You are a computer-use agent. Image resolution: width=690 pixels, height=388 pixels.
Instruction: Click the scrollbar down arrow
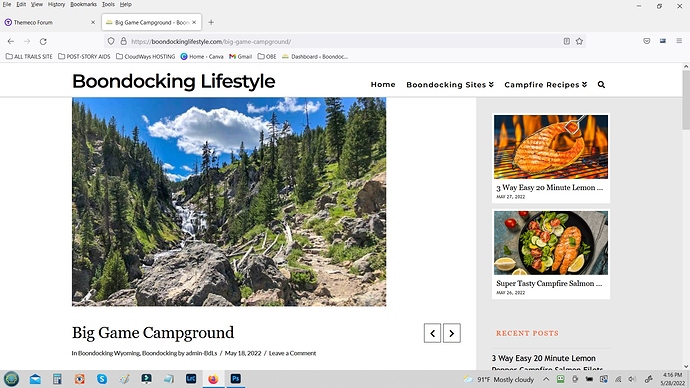pos(686,366)
